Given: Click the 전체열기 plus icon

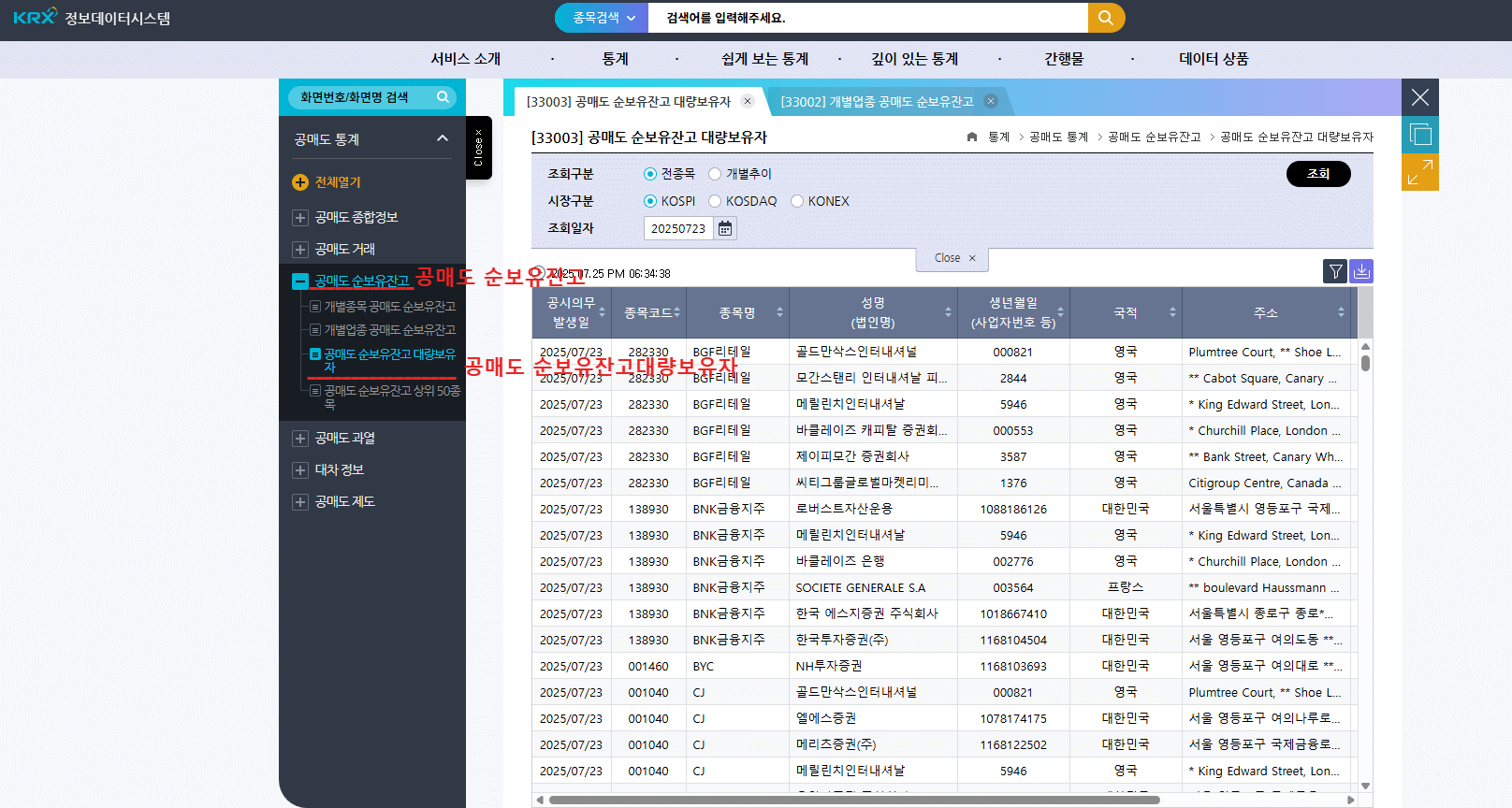Looking at the screenshot, I should (300, 182).
